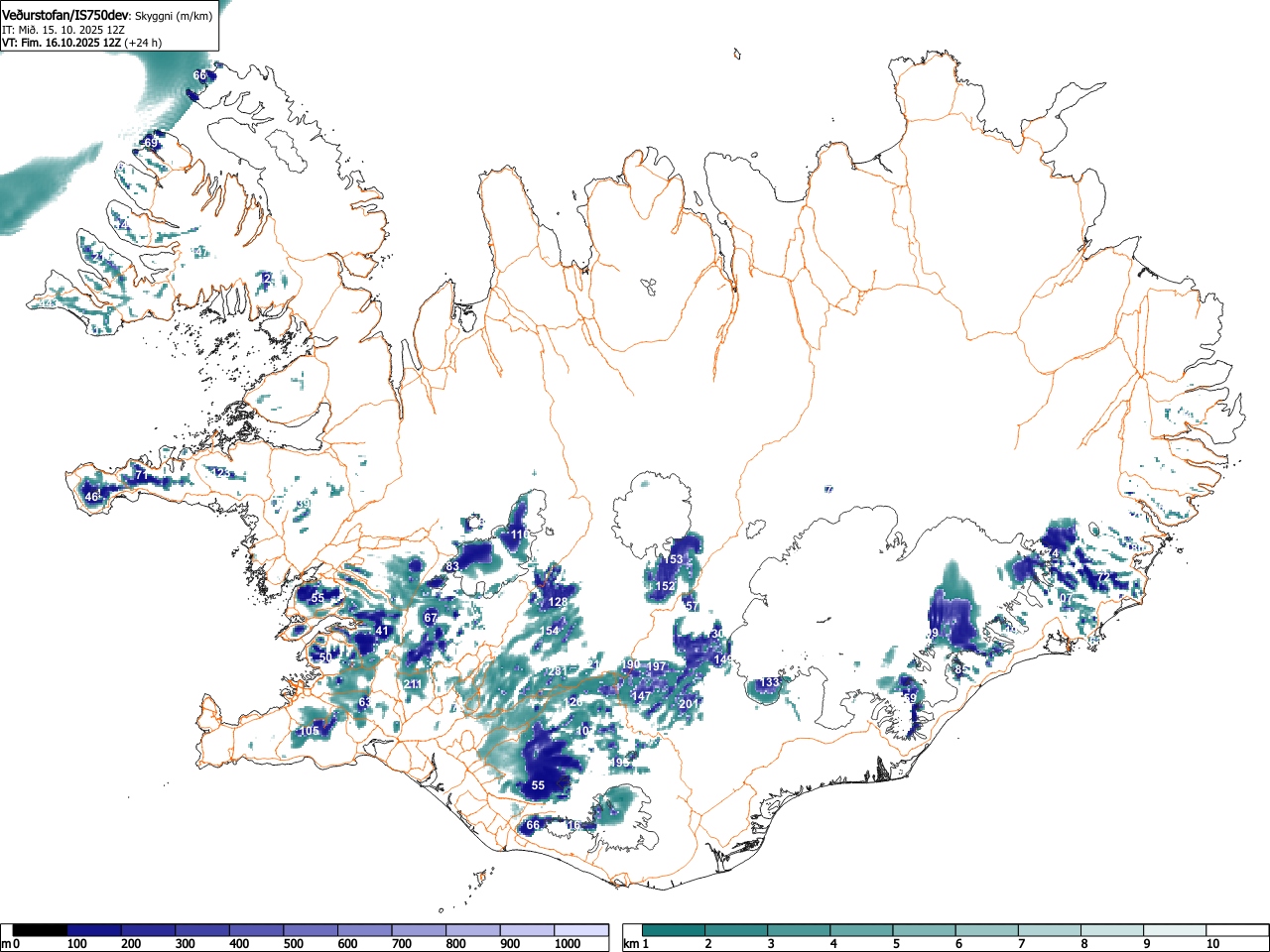Click map value '71'
The width and height of the screenshot is (1270, 952).
[141, 476]
